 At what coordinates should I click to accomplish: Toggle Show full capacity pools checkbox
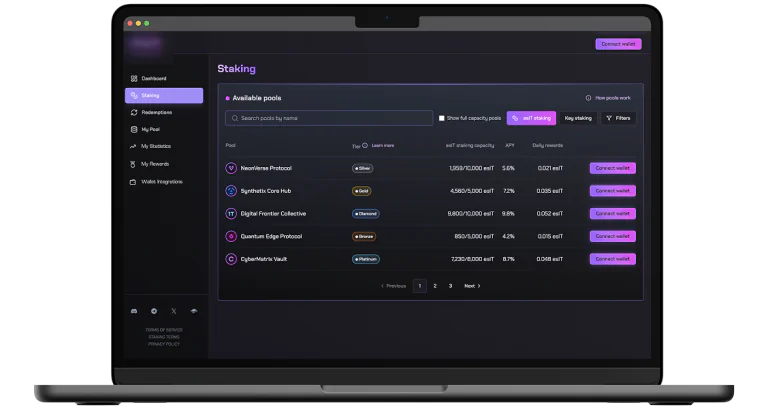(441, 118)
